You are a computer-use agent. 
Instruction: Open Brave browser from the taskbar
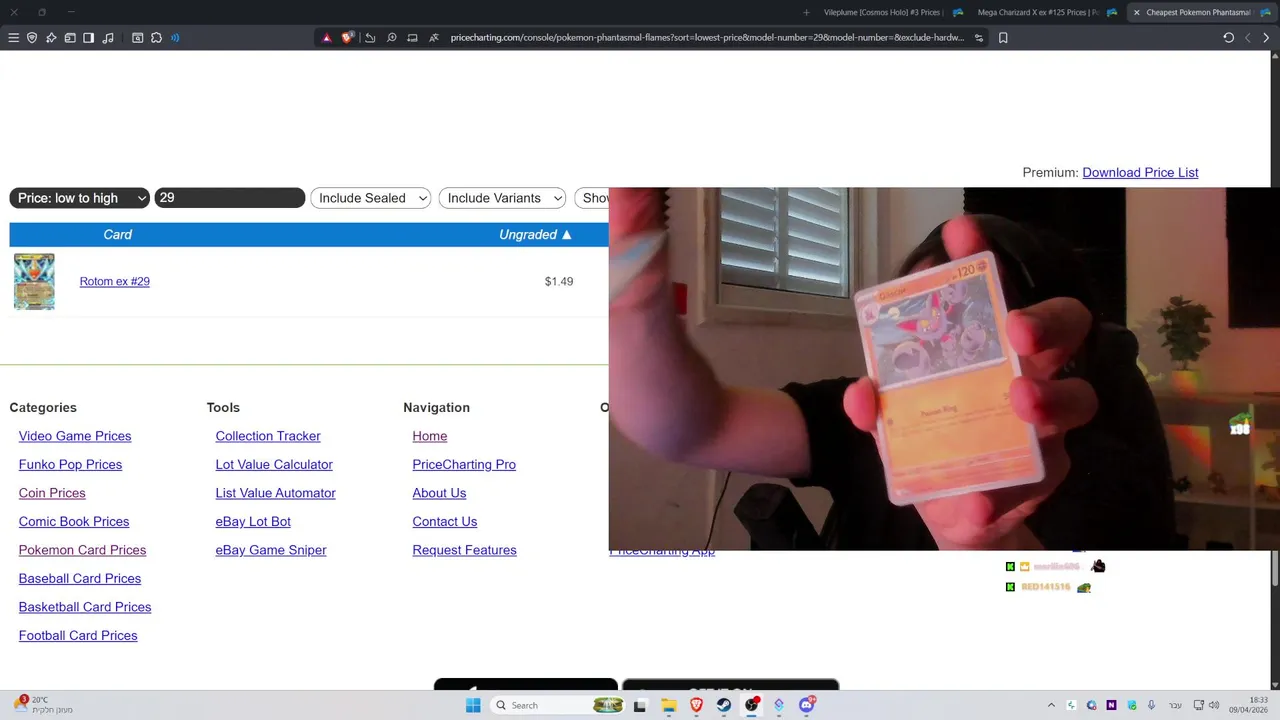click(x=696, y=705)
